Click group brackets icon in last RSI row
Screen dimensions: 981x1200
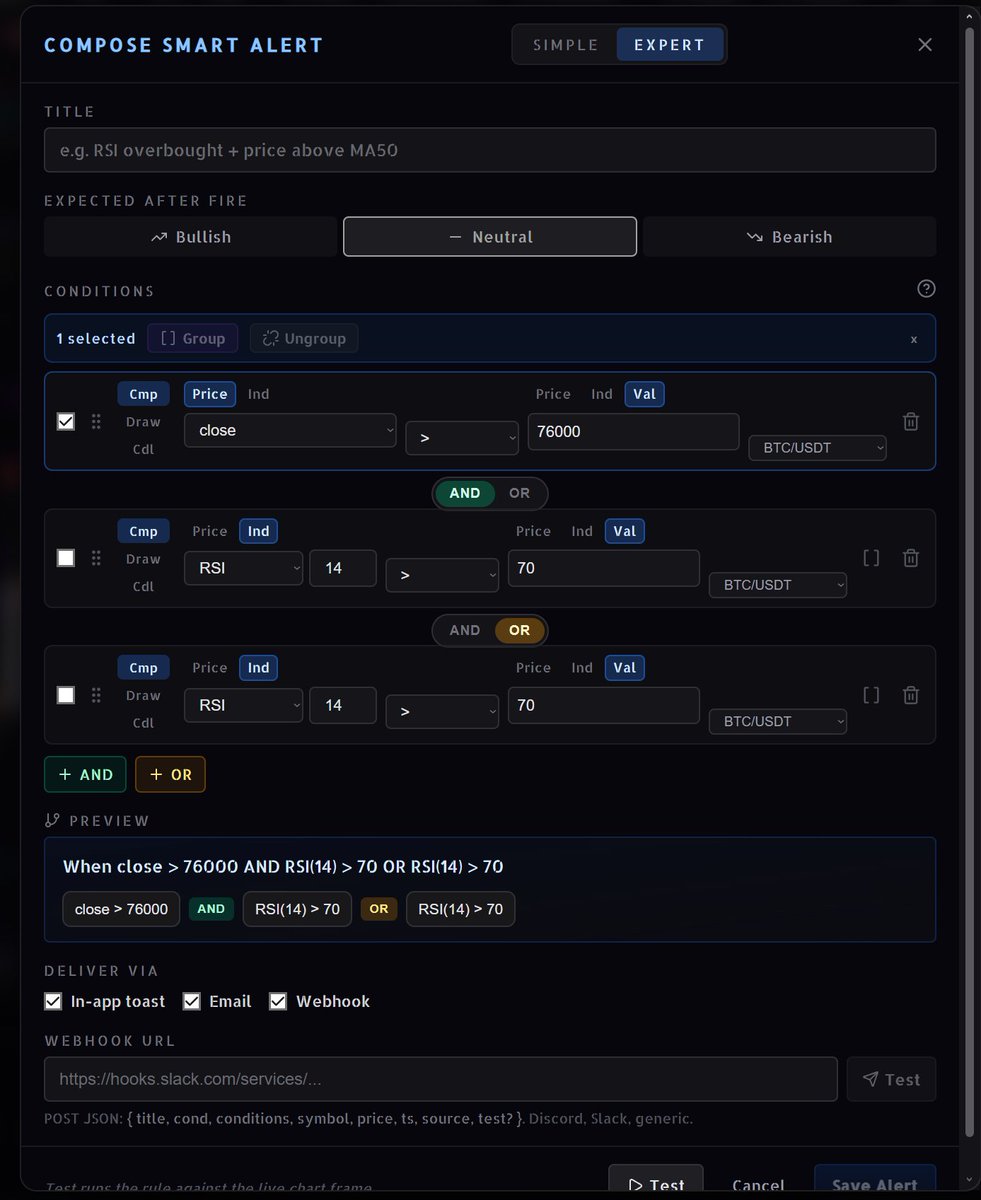(871, 695)
